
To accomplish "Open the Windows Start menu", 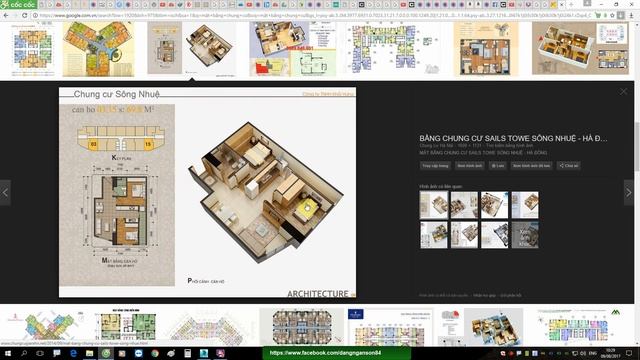I will coord(7,353).
